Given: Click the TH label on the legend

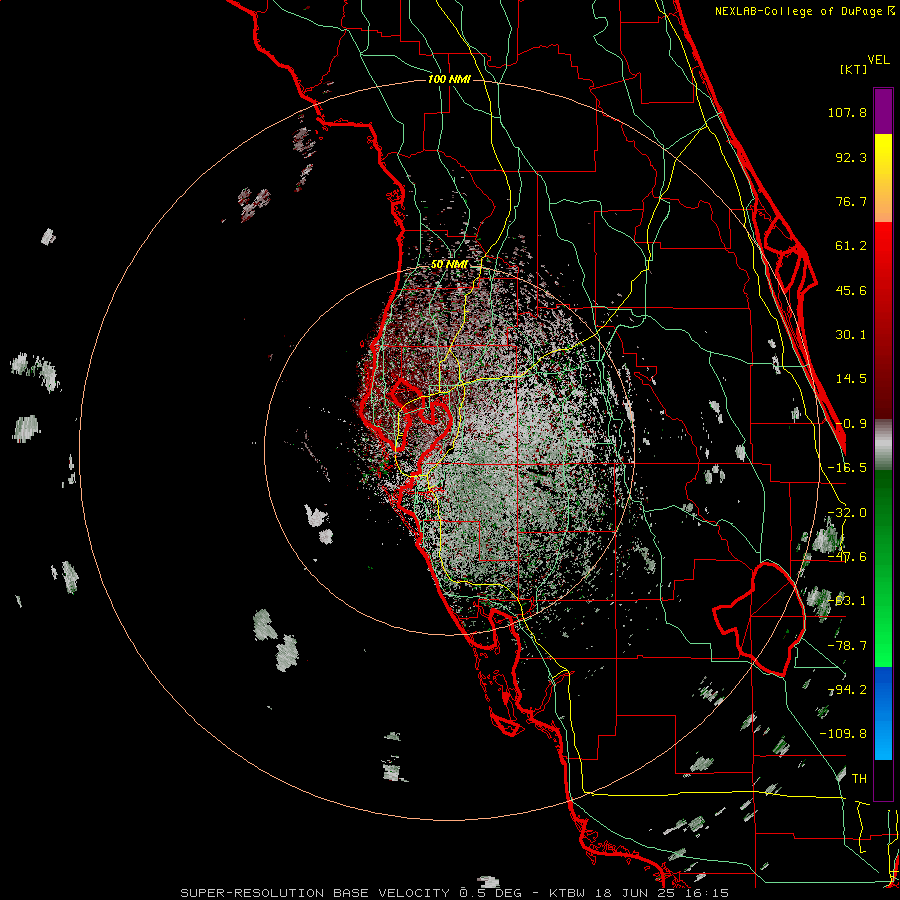Looking at the screenshot, I should (859, 779).
